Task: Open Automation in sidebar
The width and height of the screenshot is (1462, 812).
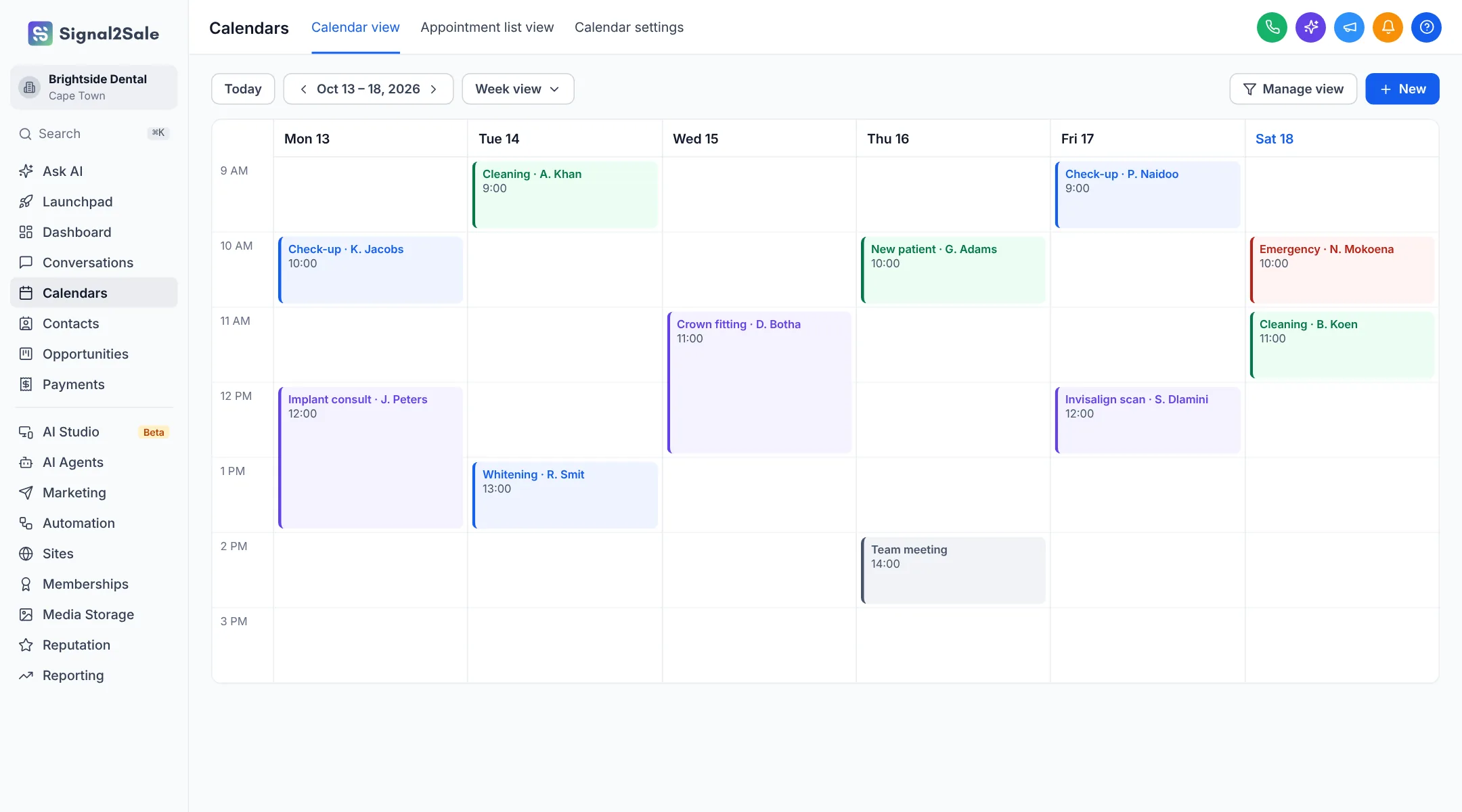Action: tap(94, 523)
